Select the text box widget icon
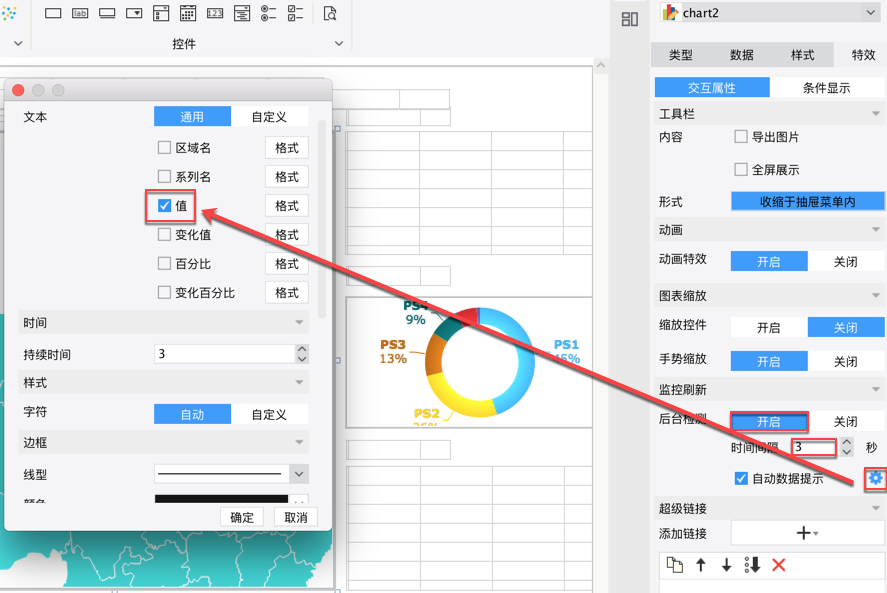This screenshot has width=887, height=593. point(53,13)
